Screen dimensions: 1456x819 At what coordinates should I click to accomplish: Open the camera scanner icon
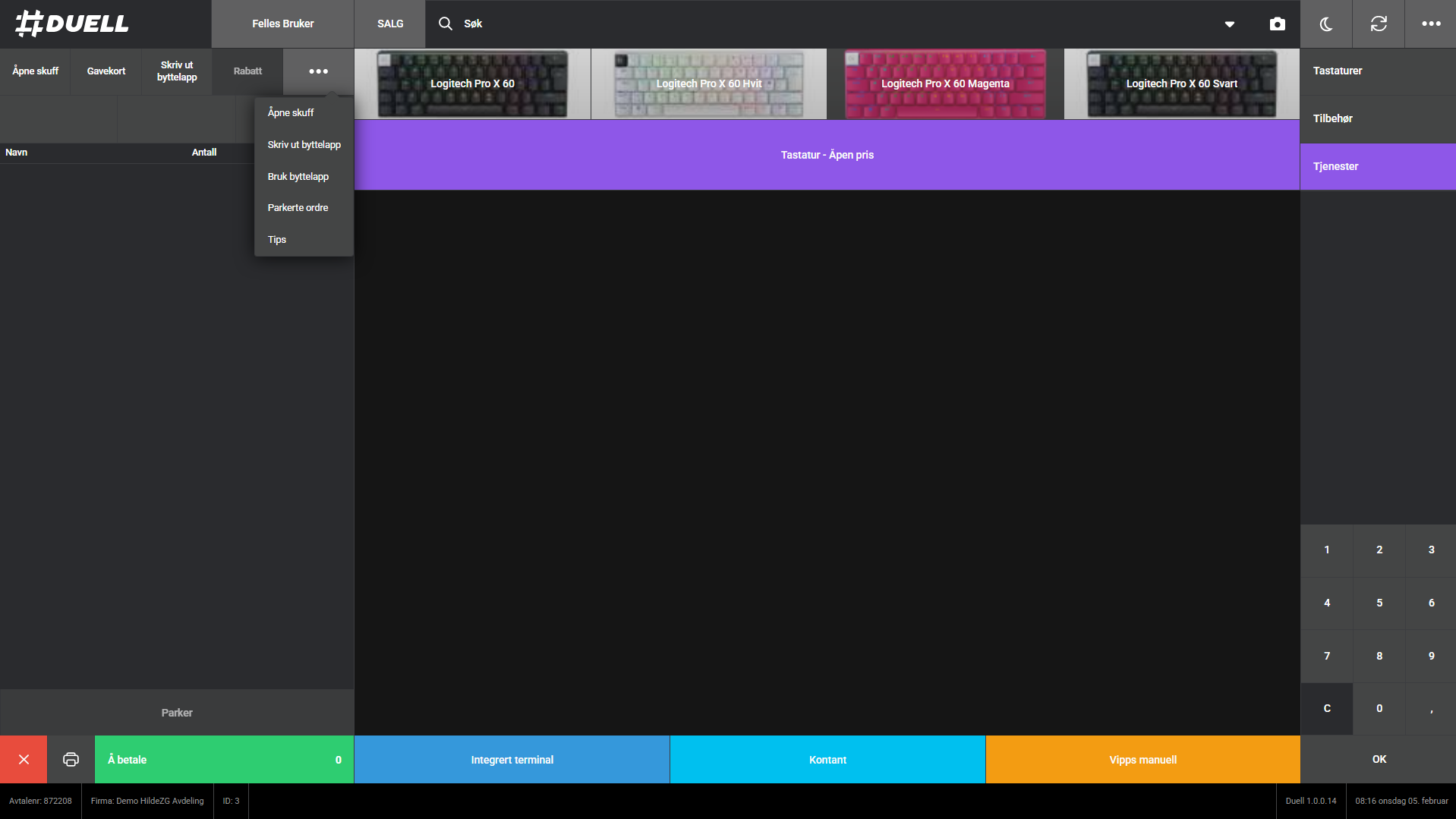pyautogui.click(x=1278, y=24)
